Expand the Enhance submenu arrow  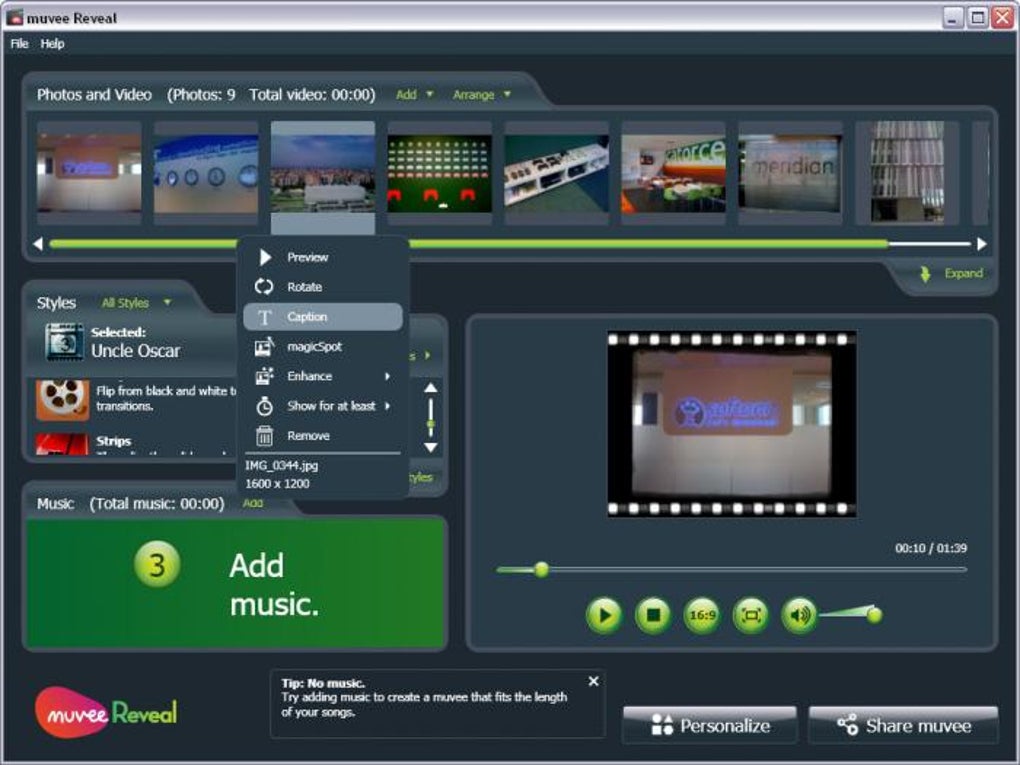pyautogui.click(x=388, y=376)
